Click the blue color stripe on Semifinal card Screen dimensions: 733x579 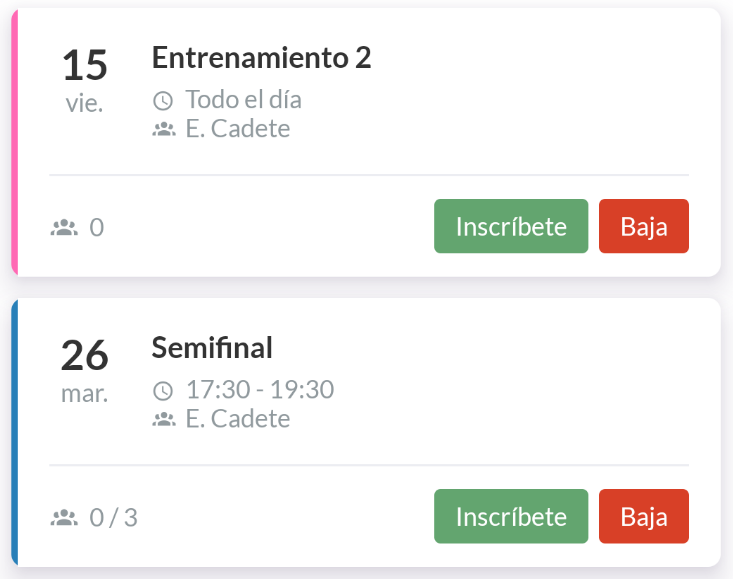(x=15, y=432)
